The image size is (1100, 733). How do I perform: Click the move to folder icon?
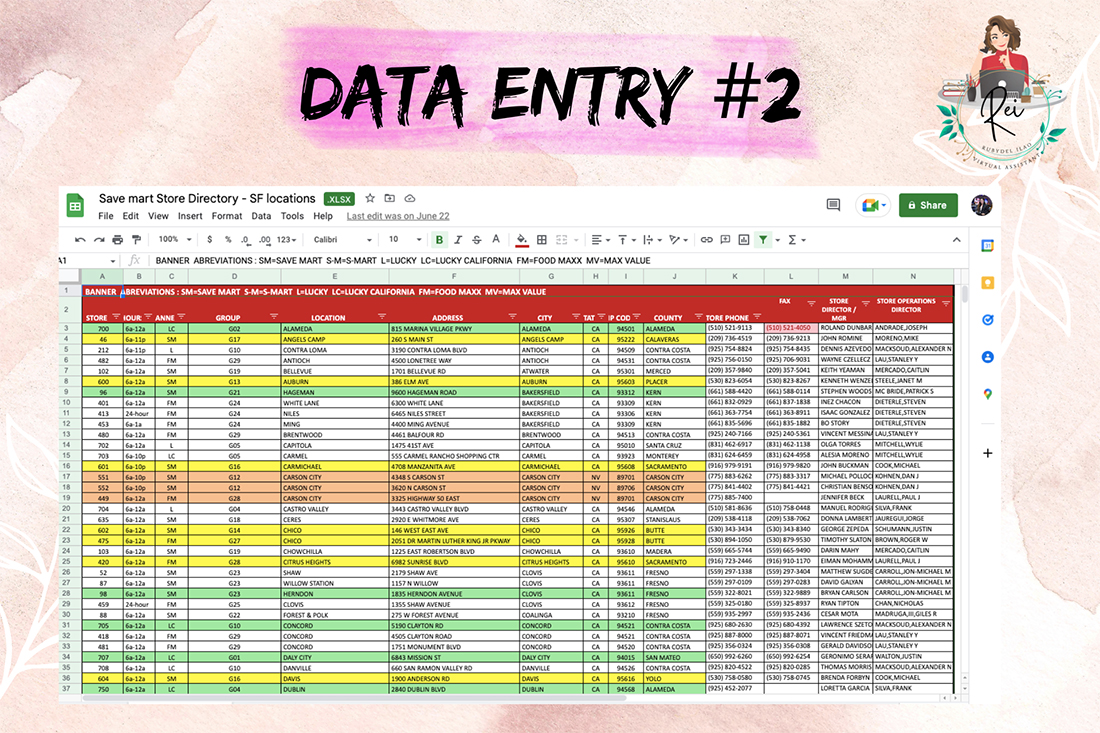pos(390,199)
